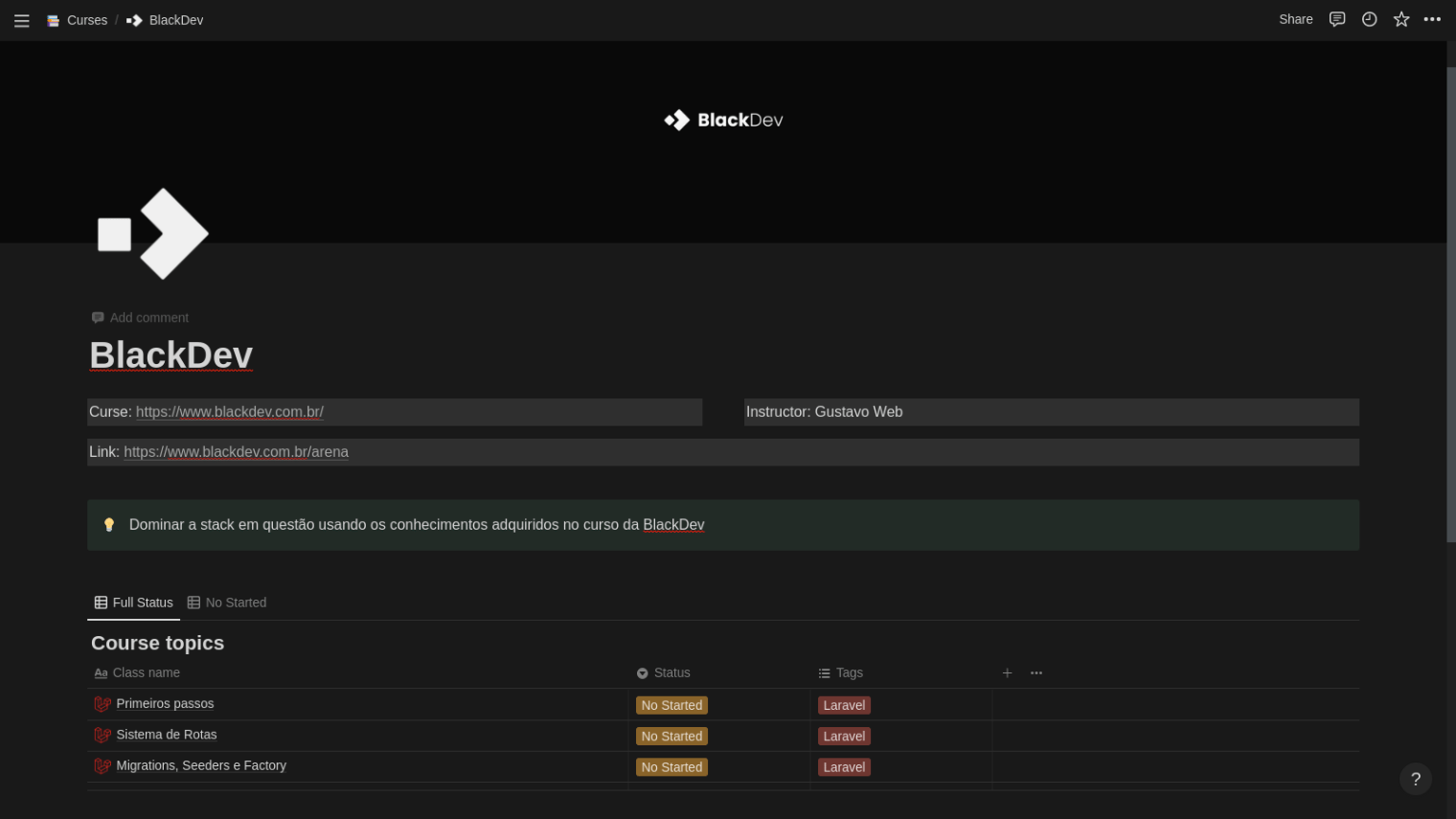Click BlackDev link in the callout
Screen dimensions: 1456x819
tap(674, 525)
